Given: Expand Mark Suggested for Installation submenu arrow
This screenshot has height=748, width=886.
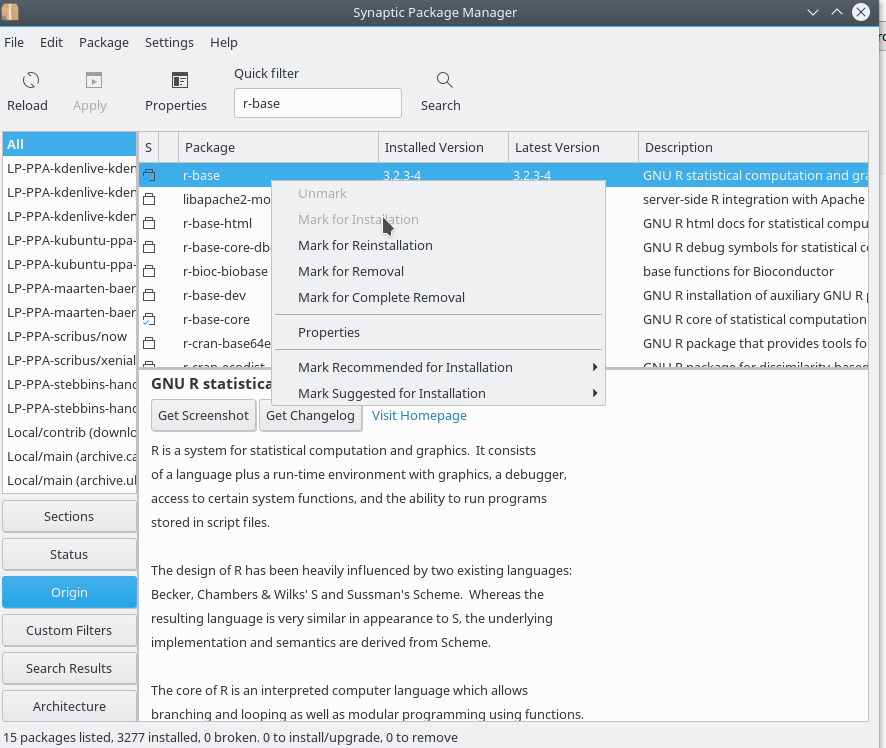Looking at the screenshot, I should coord(594,393).
